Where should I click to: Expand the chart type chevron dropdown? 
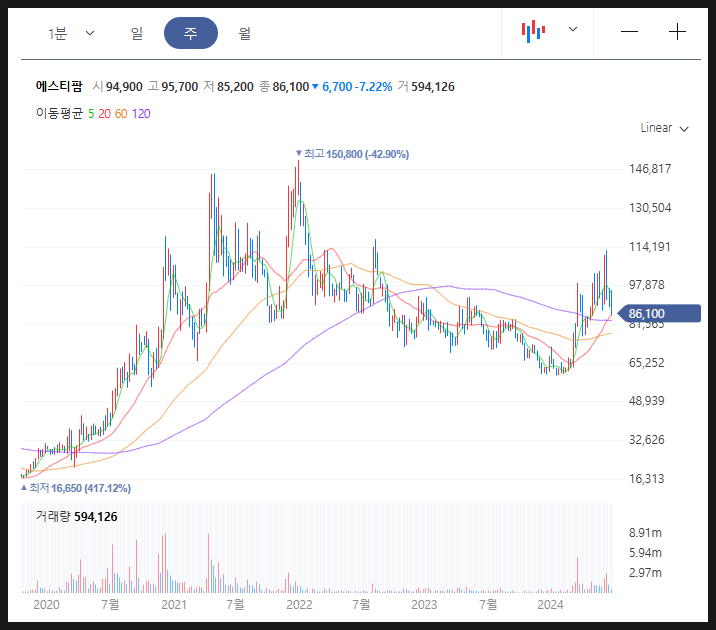point(573,29)
